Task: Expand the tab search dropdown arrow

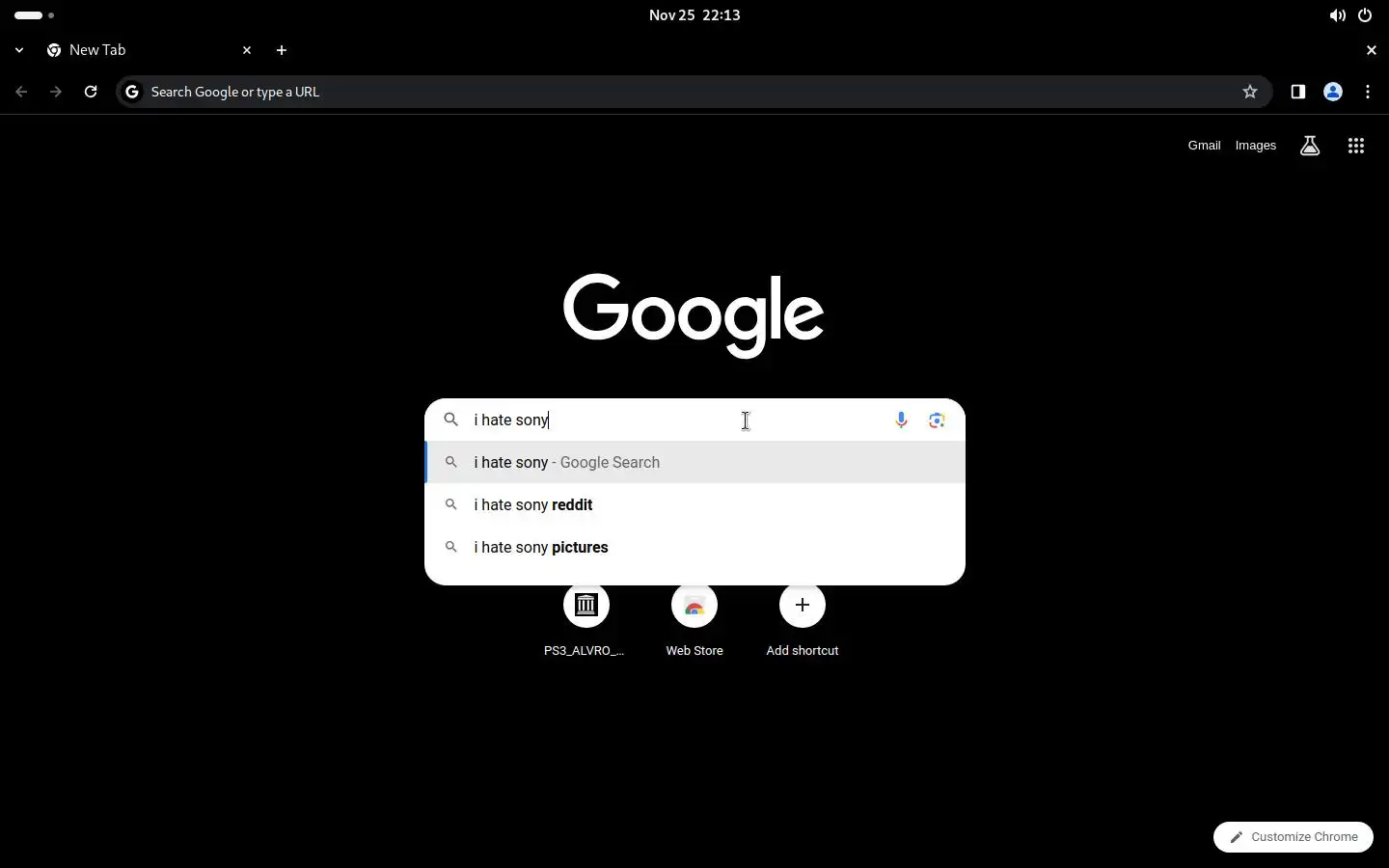Action: pos(19,50)
